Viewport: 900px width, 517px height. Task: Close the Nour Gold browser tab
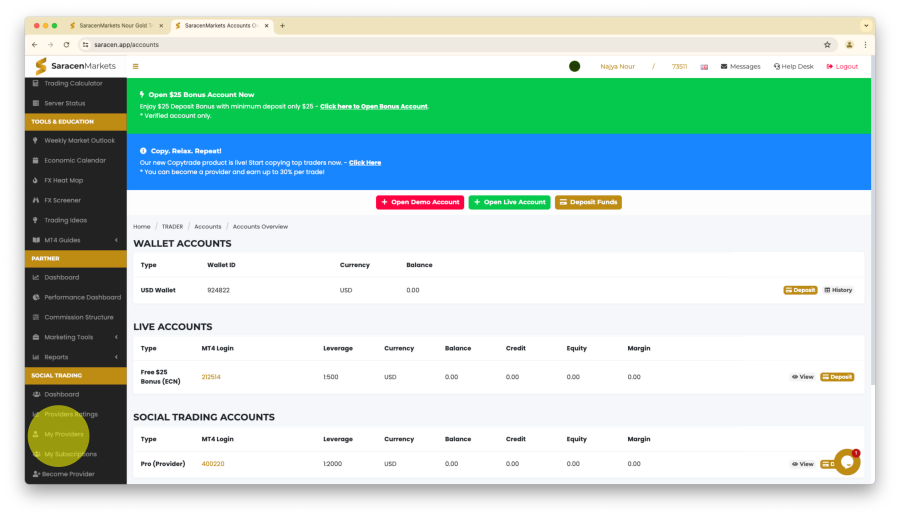[x=161, y=26]
